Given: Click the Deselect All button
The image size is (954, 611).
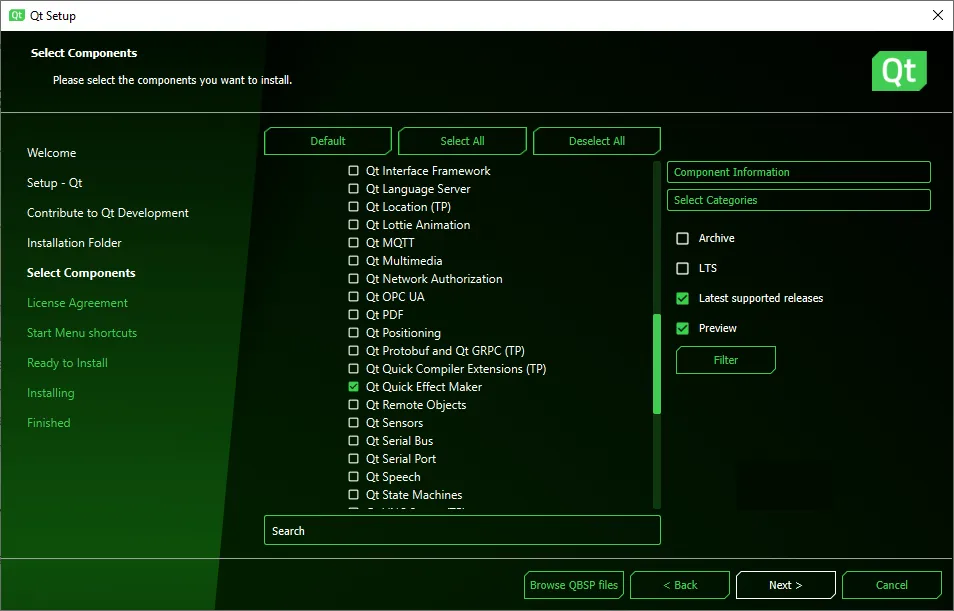Looking at the screenshot, I should 597,141.
